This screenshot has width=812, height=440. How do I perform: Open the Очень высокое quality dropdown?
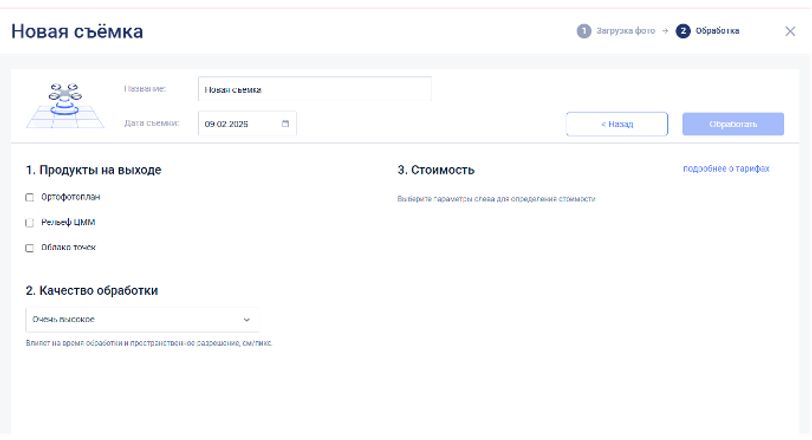pyautogui.click(x=141, y=320)
